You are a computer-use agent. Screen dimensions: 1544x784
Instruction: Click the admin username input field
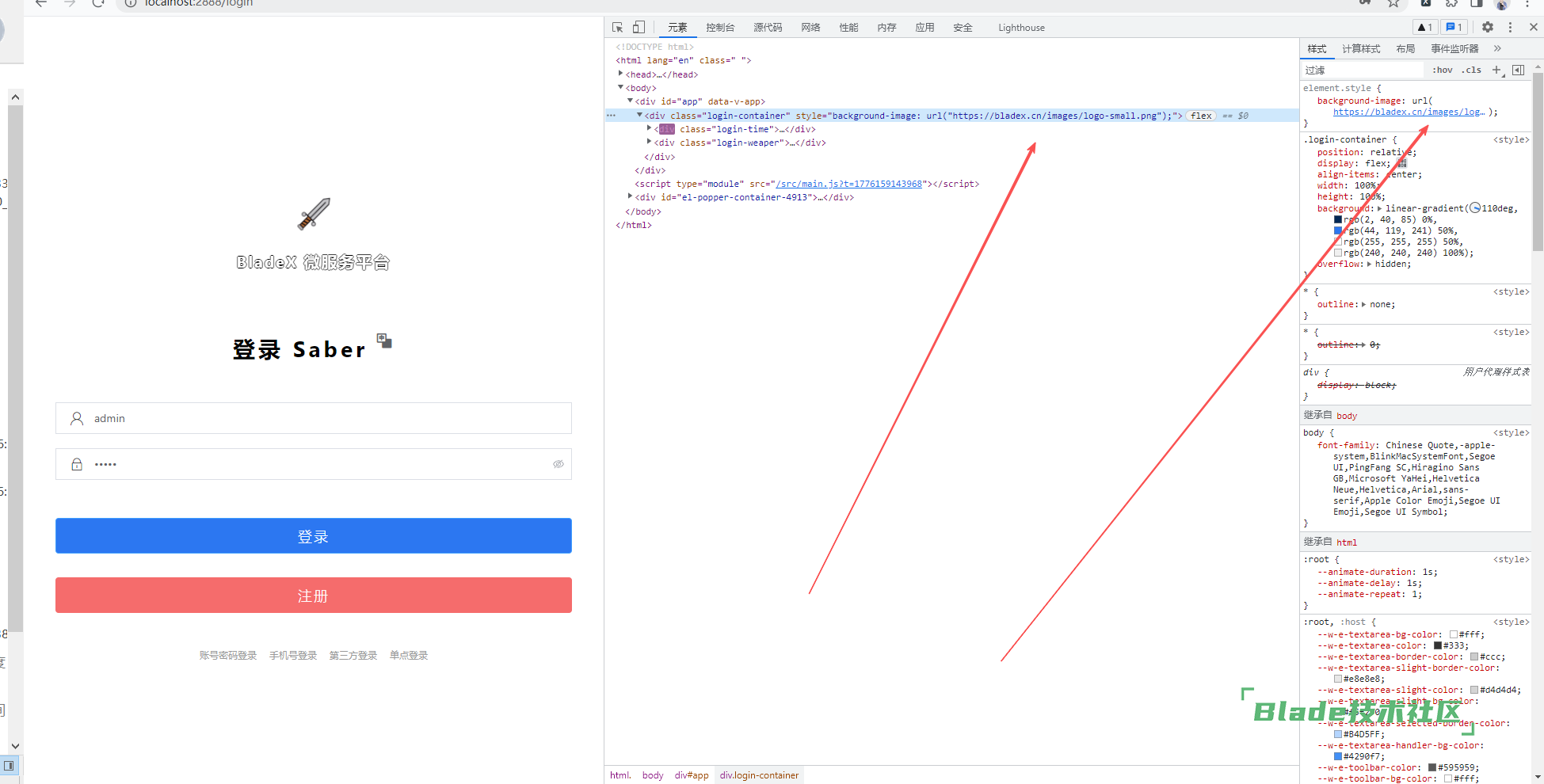tap(325, 418)
